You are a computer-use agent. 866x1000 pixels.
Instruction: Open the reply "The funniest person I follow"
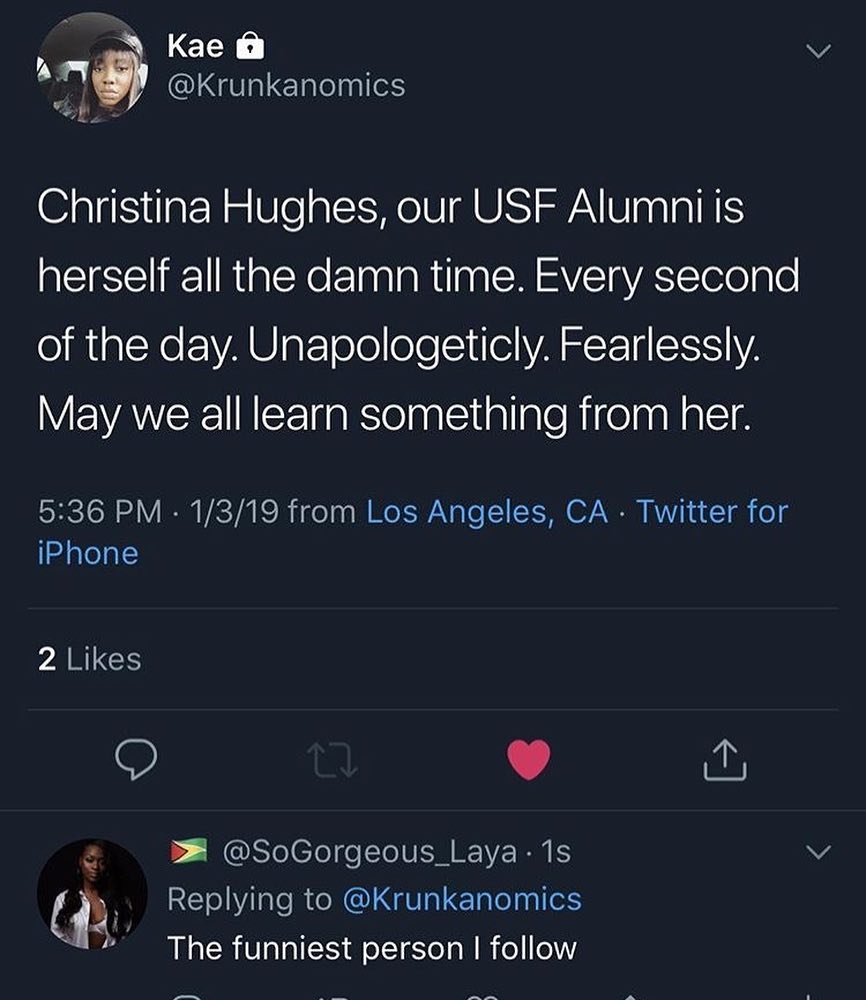(x=372, y=946)
